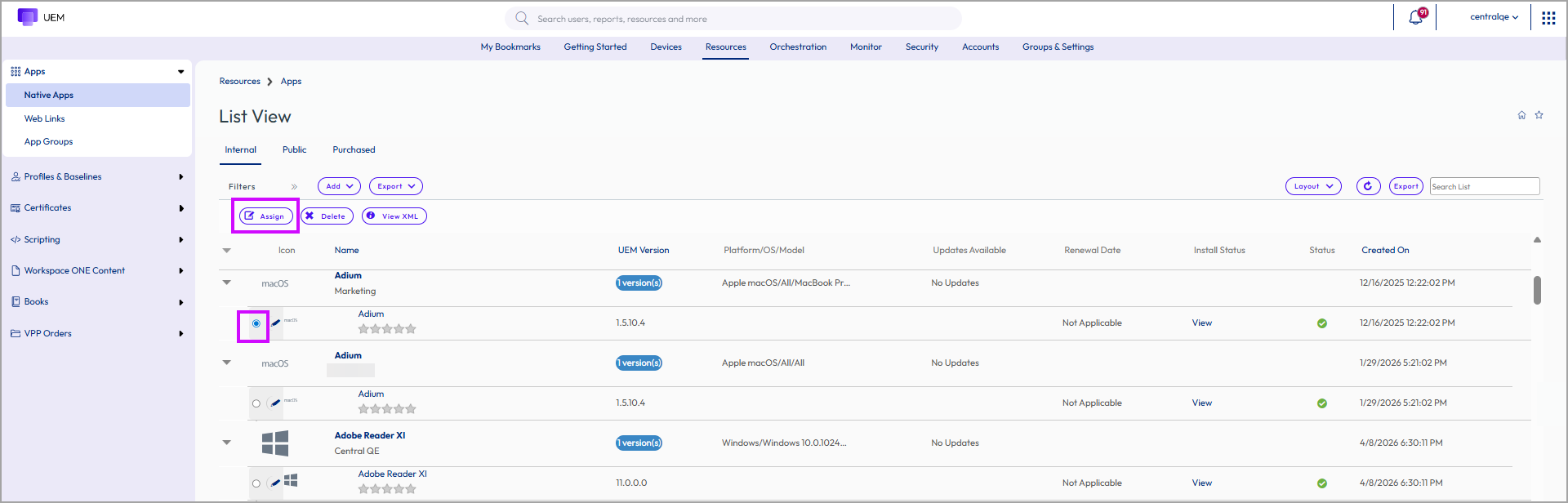Viewport: 1568px width, 503px height.
Task: Collapse the Apps section in sidebar
Action: 180,72
